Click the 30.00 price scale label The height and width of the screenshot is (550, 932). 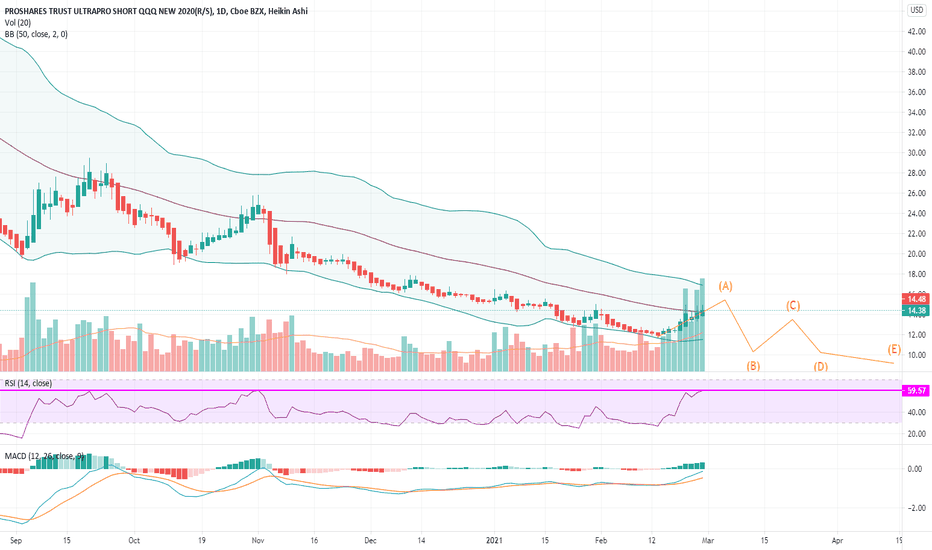click(x=917, y=153)
